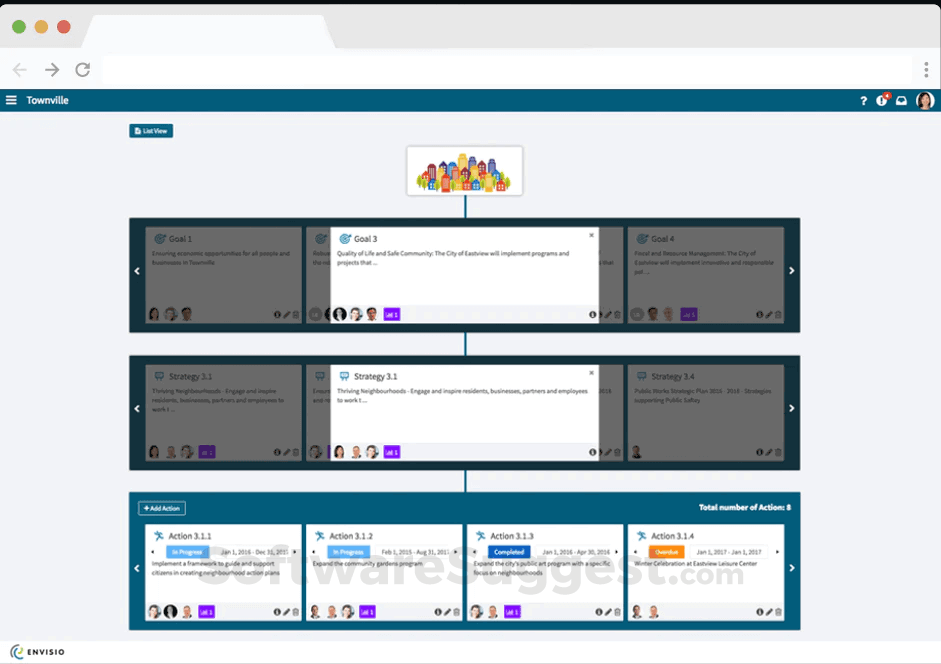941x664 pixels.
Task: Open the Help question mark icon
Action: (864, 100)
